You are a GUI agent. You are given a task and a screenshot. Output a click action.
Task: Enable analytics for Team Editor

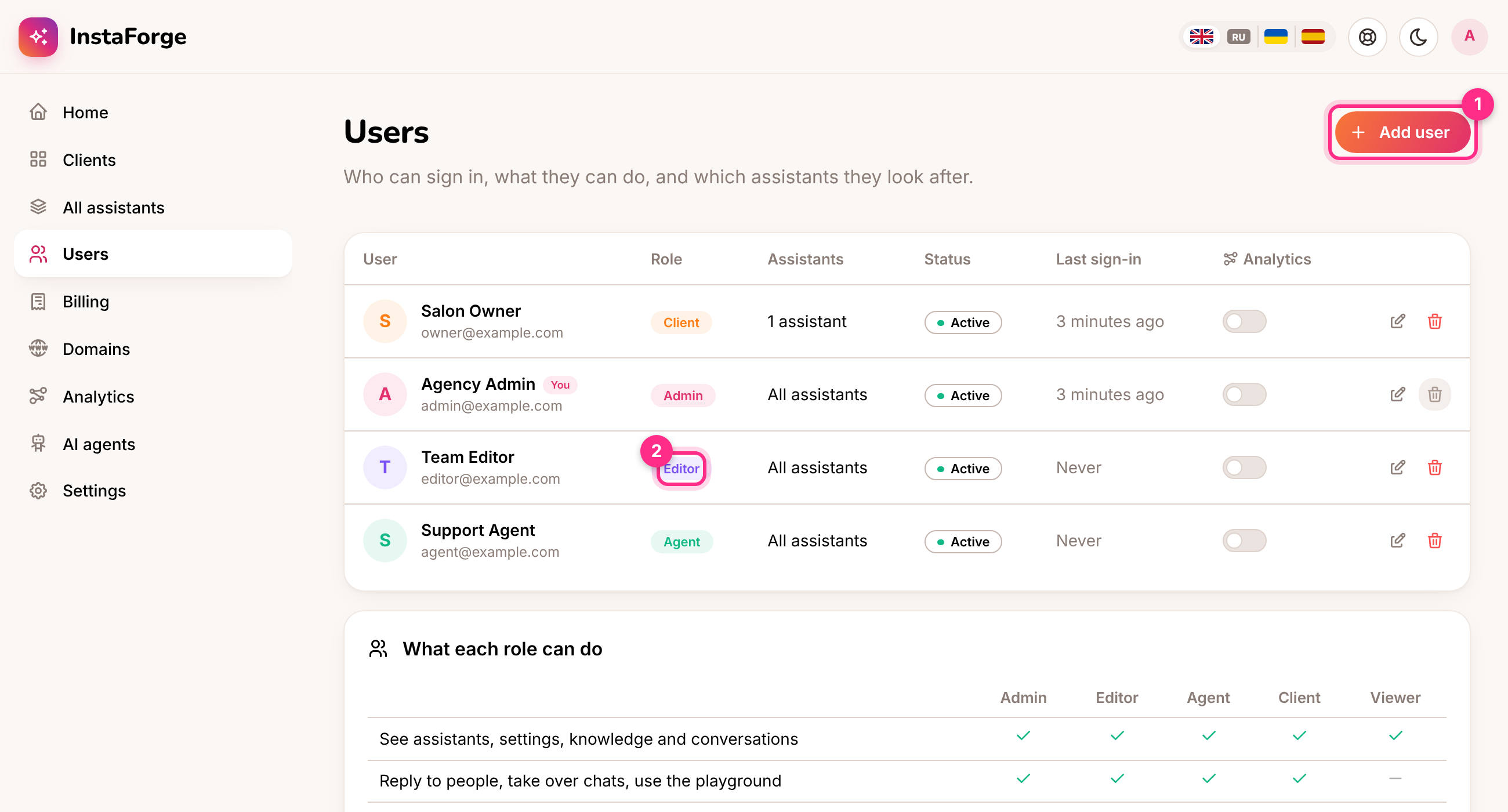coord(1244,467)
